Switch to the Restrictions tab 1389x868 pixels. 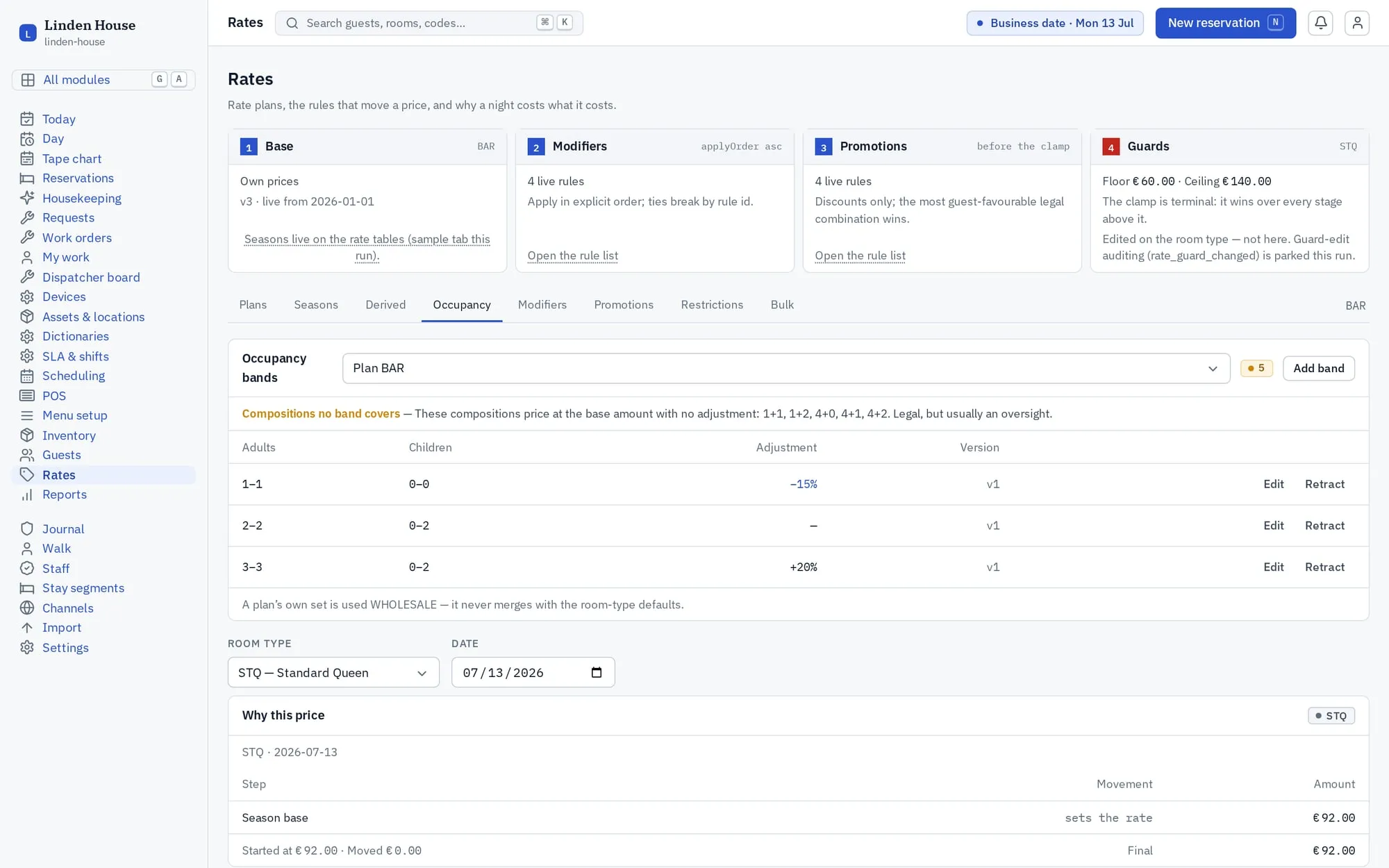click(712, 305)
